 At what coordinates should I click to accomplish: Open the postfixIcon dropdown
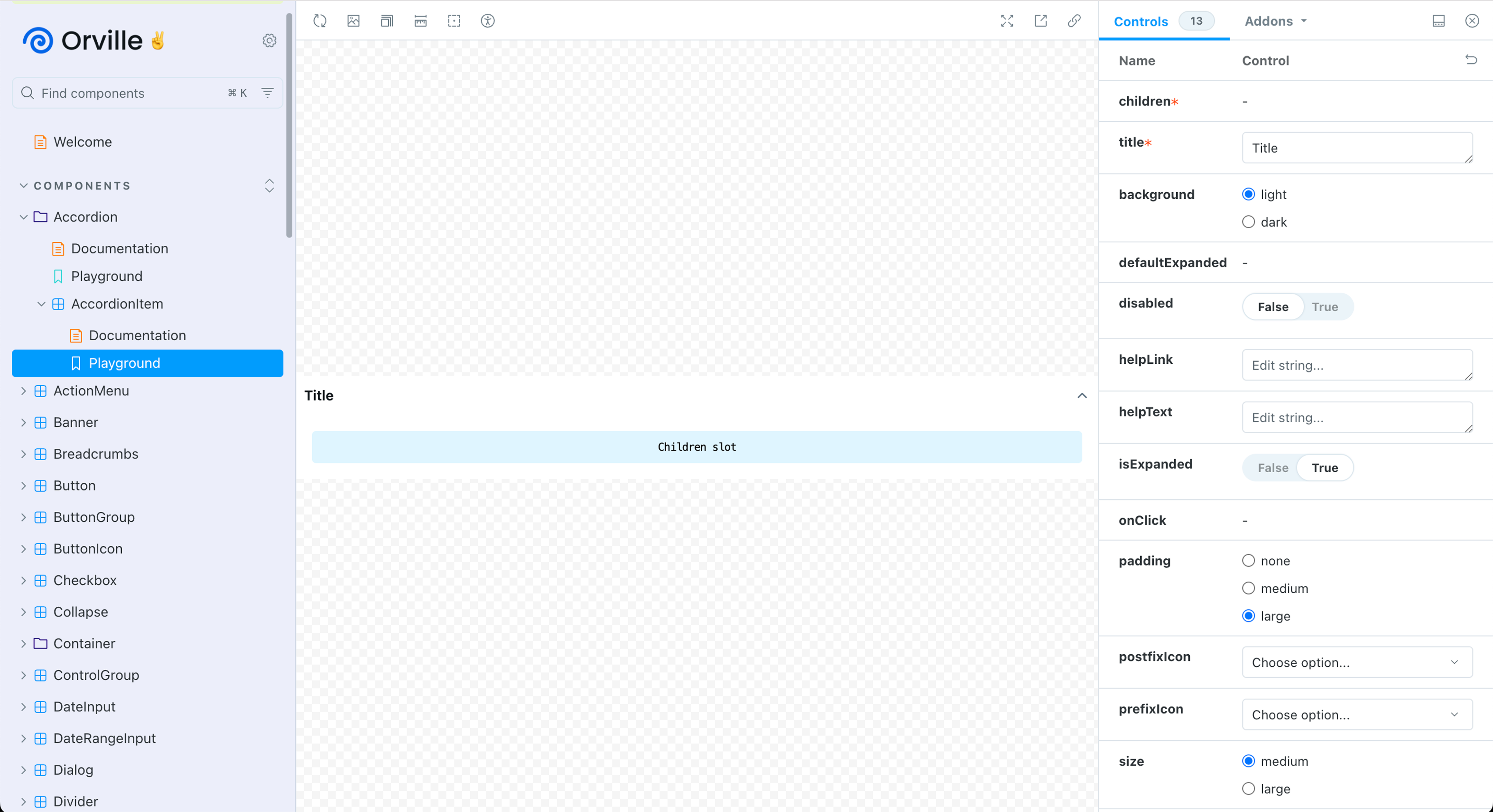1357,663
